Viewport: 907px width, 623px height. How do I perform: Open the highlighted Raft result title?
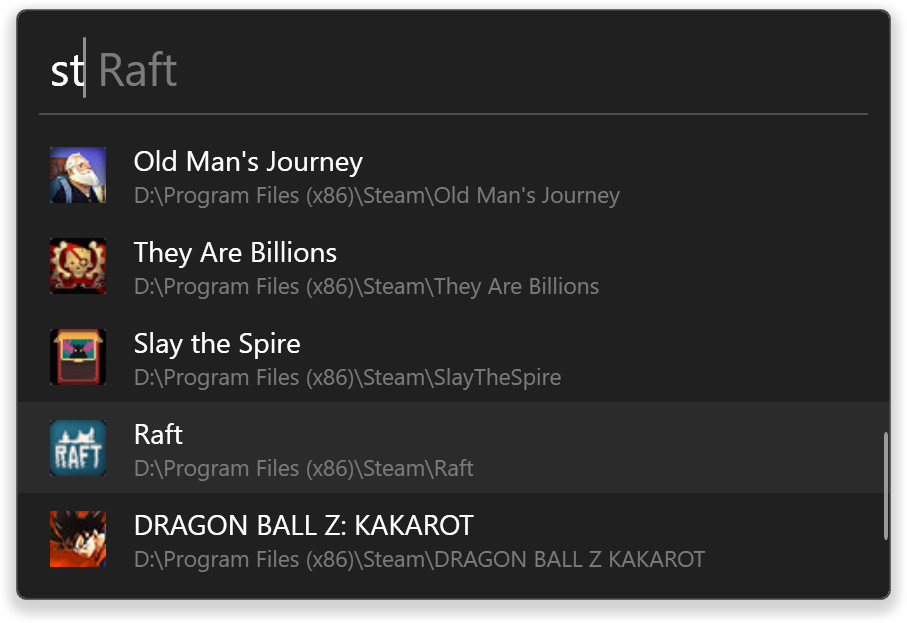158,435
